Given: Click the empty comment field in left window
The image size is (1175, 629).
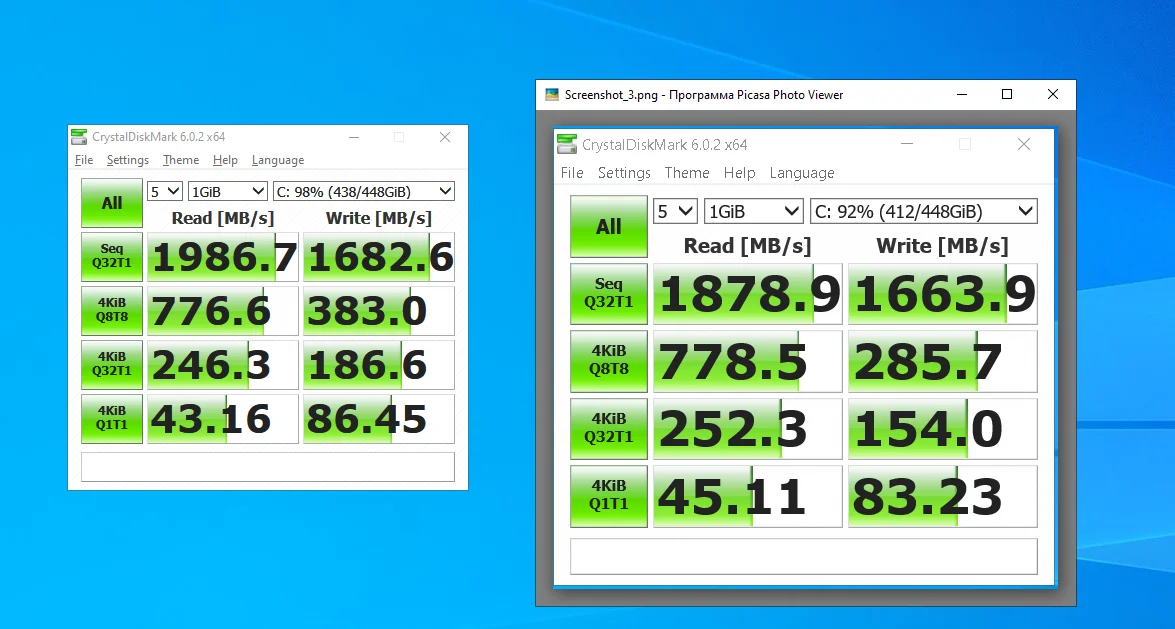Looking at the screenshot, I should point(268,466).
